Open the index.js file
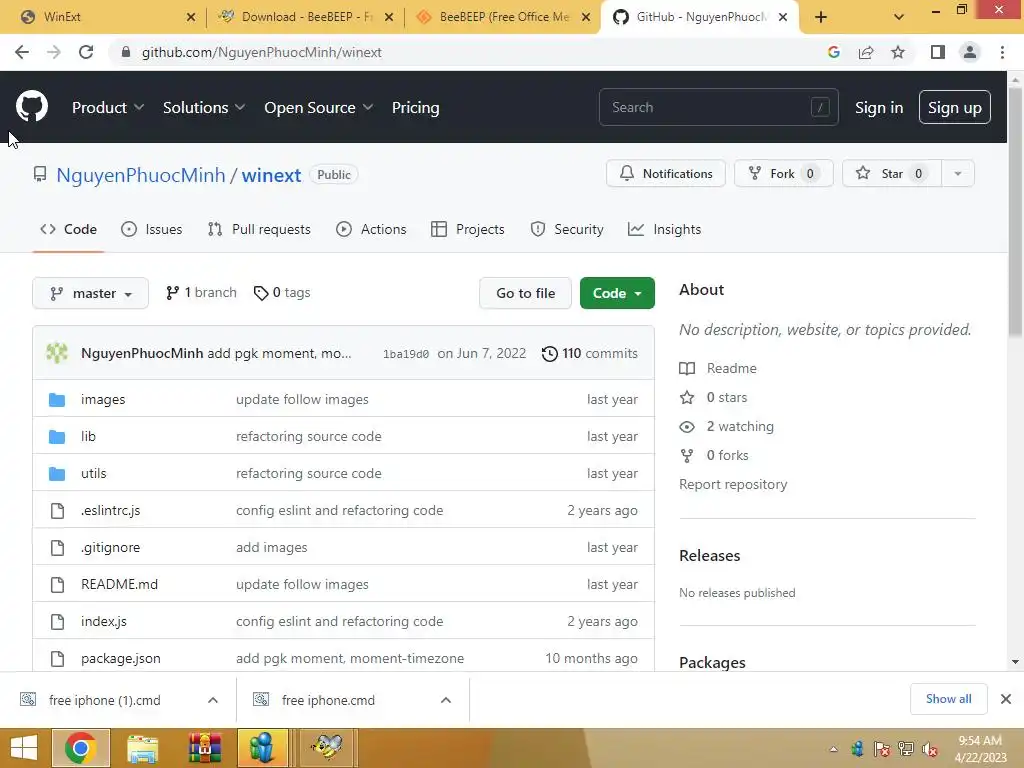The width and height of the screenshot is (1024, 768). [x=104, y=622]
